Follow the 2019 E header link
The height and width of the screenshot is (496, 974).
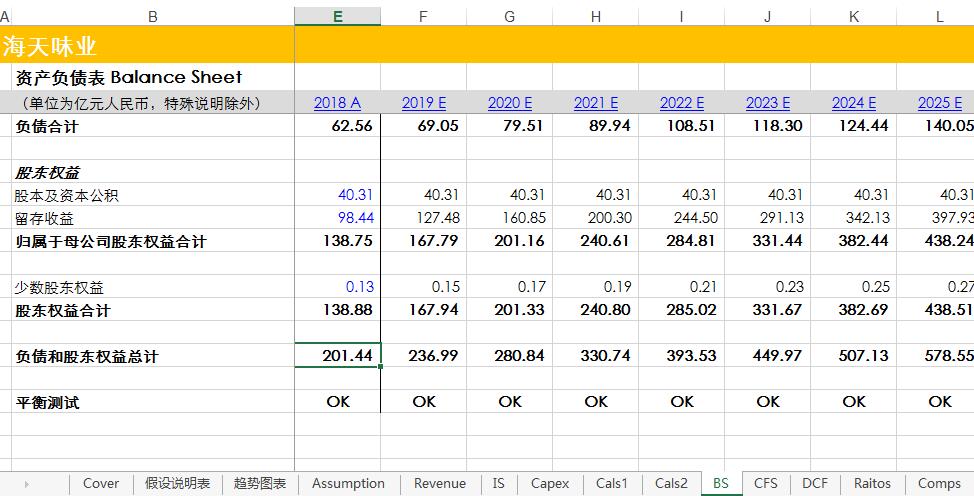424,103
